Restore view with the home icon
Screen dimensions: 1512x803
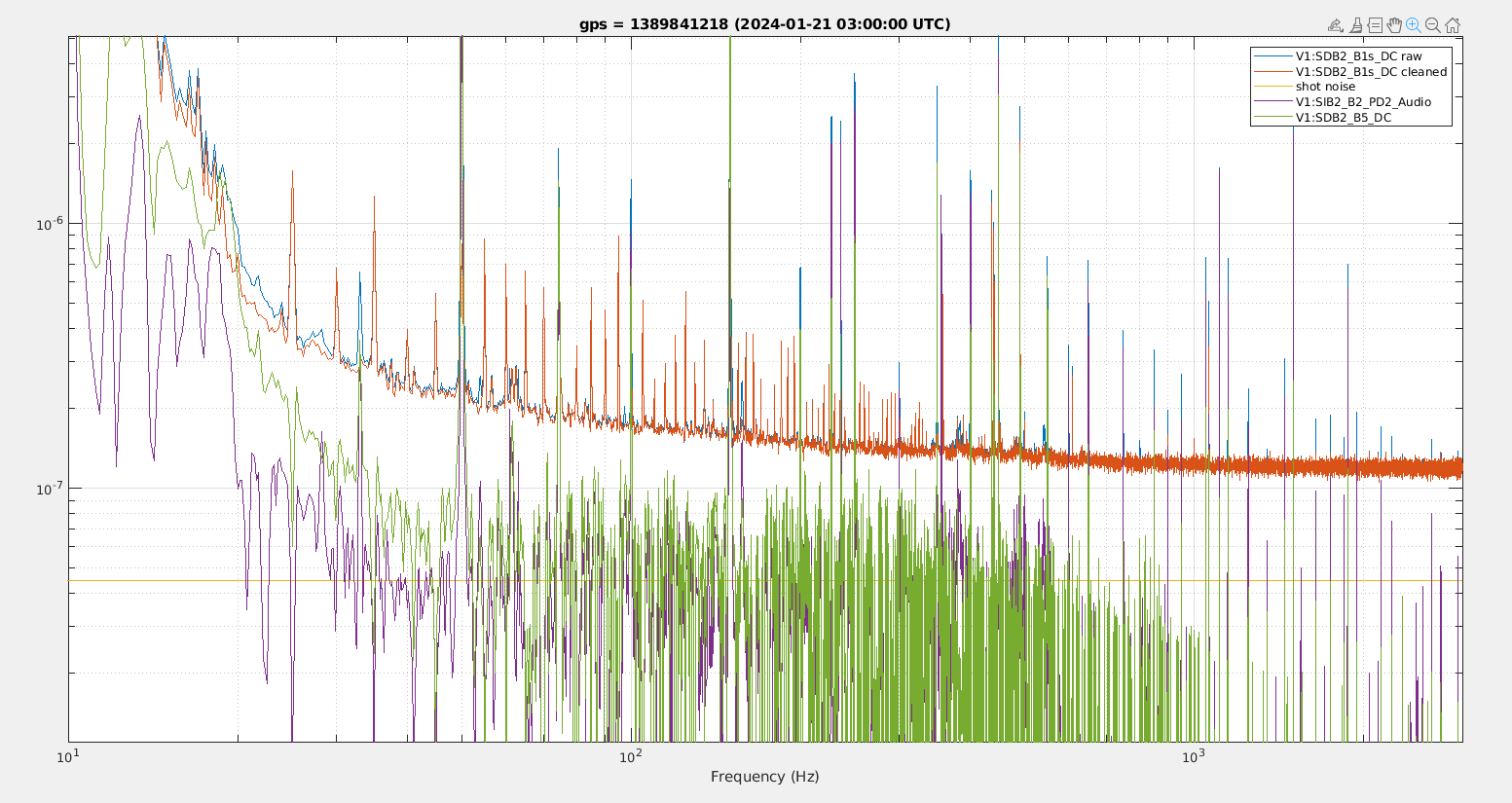[x=1453, y=26]
